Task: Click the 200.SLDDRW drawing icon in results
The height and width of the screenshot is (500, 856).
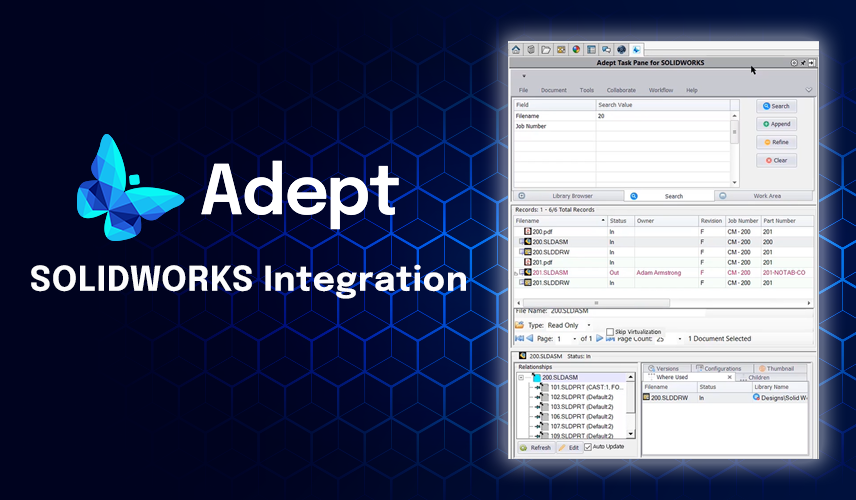Action: point(528,252)
